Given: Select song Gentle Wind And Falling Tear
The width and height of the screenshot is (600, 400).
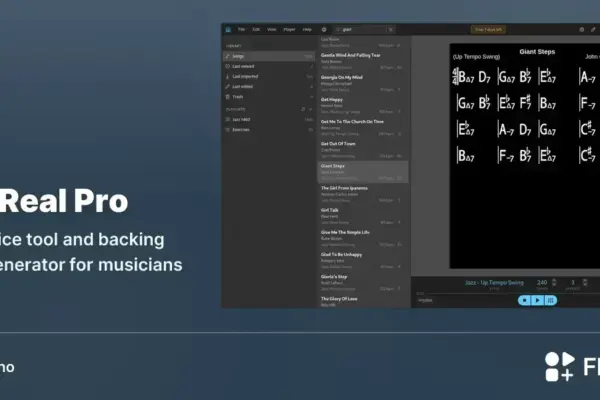Looking at the screenshot, I should [x=363, y=61].
